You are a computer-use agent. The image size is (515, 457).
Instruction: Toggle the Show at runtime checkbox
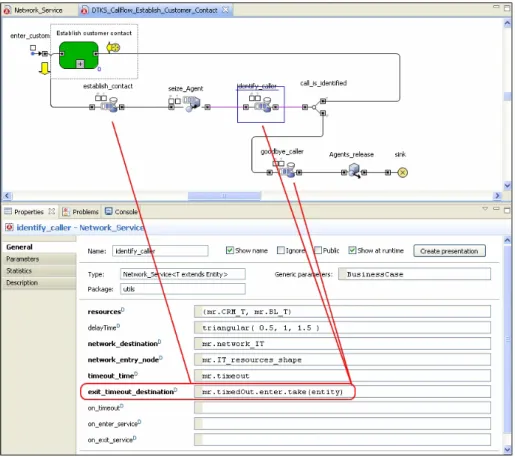point(352,250)
